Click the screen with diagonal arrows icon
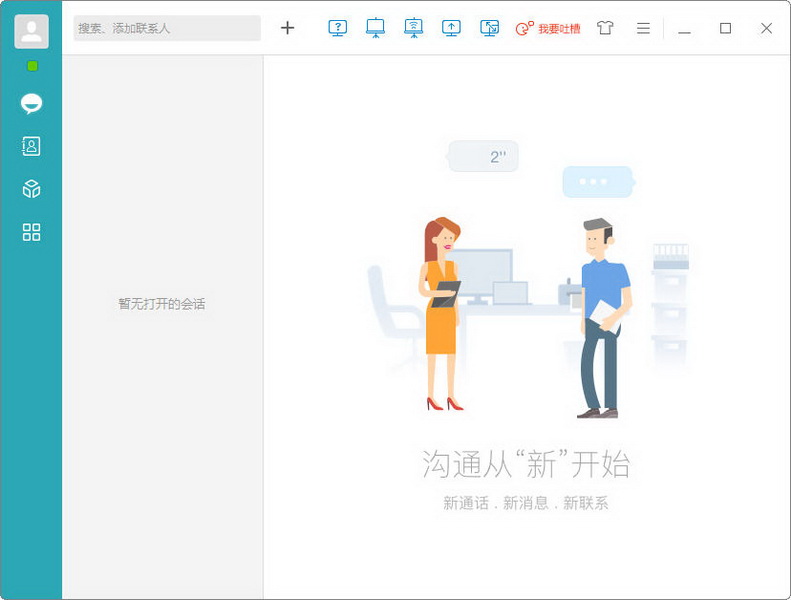Image resolution: width=791 pixels, height=600 pixels. pos(489,28)
